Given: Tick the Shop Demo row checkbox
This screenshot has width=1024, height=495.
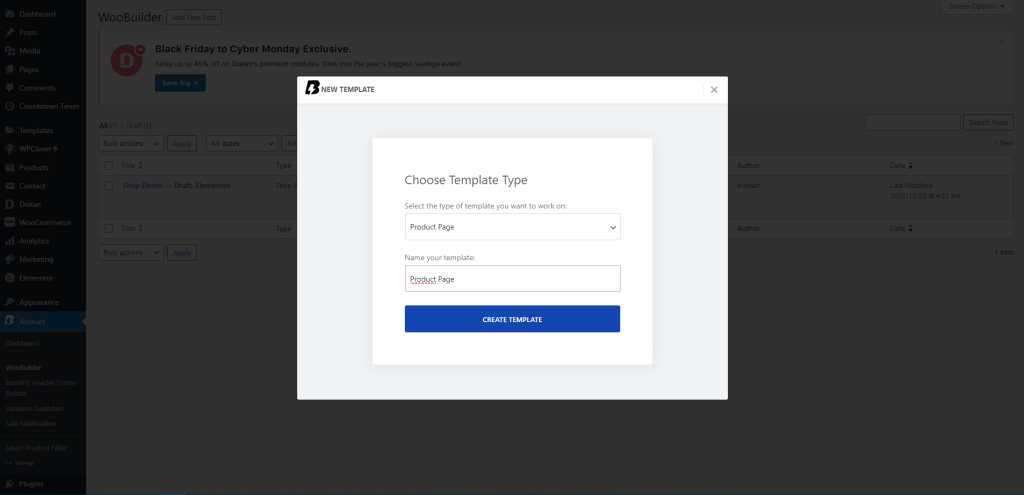Looking at the screenshot, I should [x=108, y=185].
